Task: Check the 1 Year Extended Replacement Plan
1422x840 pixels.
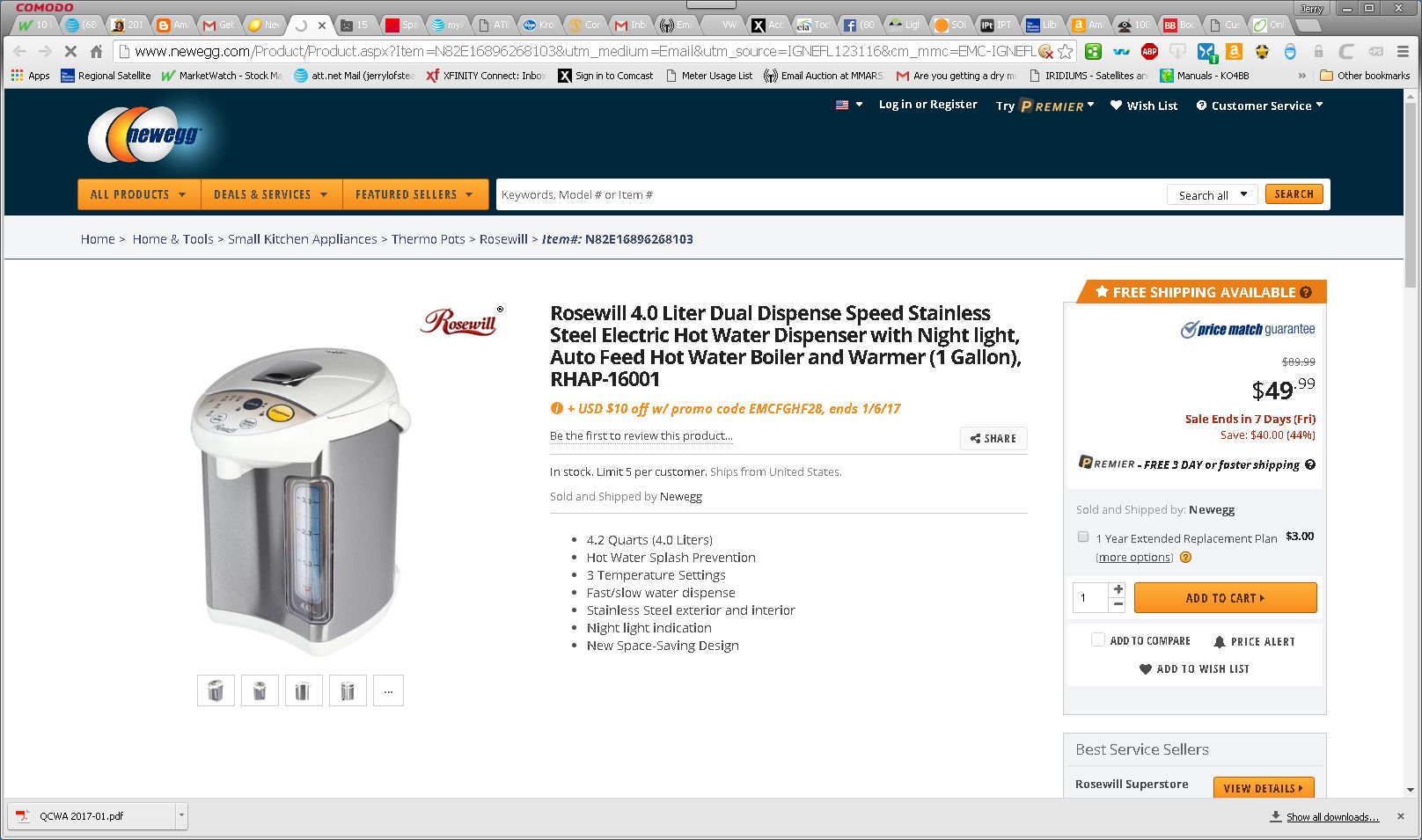Action: (x=1083, y=537)
